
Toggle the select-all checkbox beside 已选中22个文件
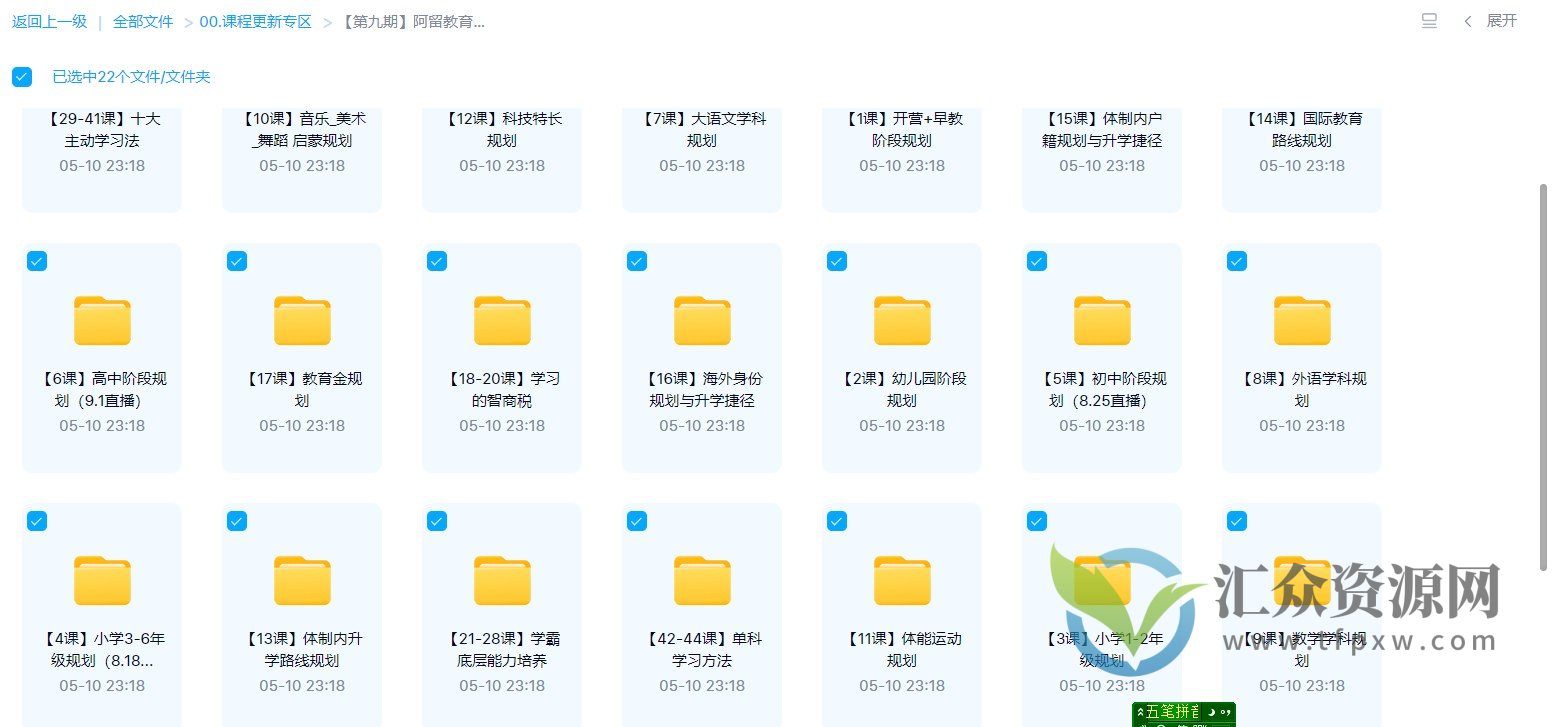[22, 77]
